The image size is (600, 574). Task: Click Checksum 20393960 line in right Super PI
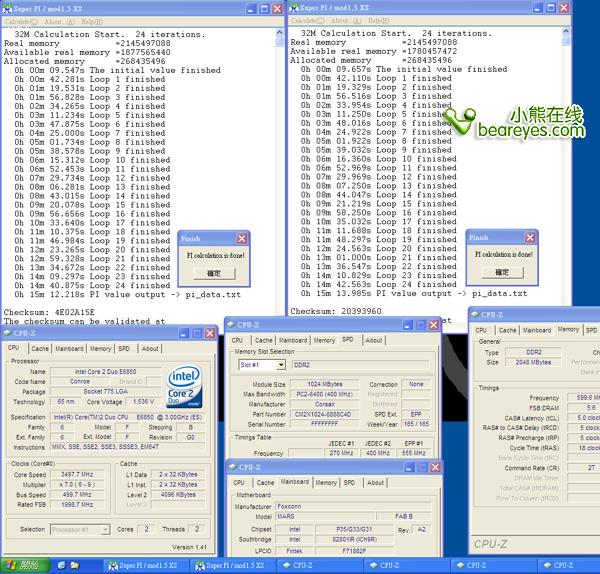click(336, 311)
